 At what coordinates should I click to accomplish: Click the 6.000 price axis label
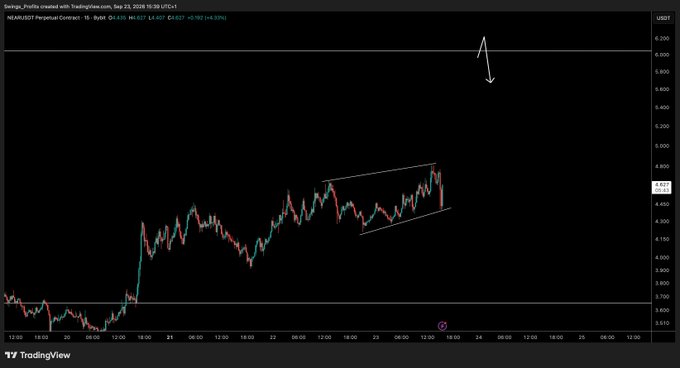(x=662, y=55)
